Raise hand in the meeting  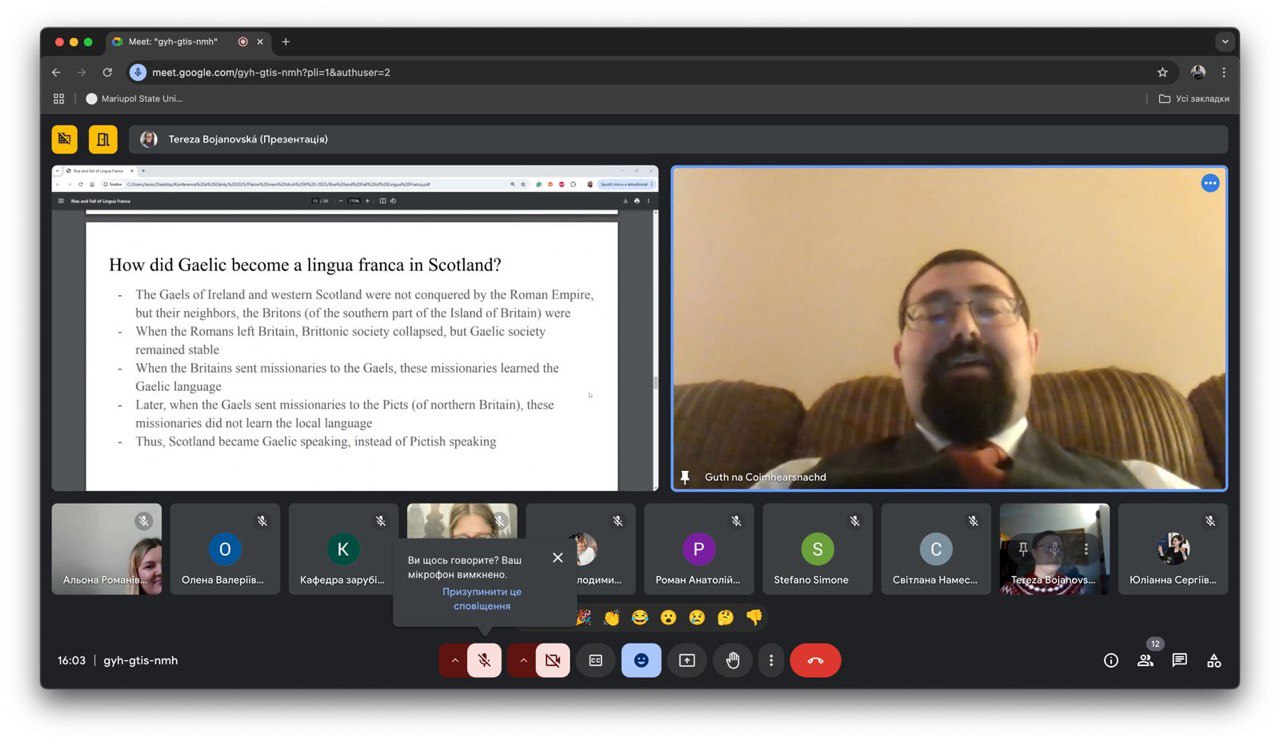(x=733, y=661)
